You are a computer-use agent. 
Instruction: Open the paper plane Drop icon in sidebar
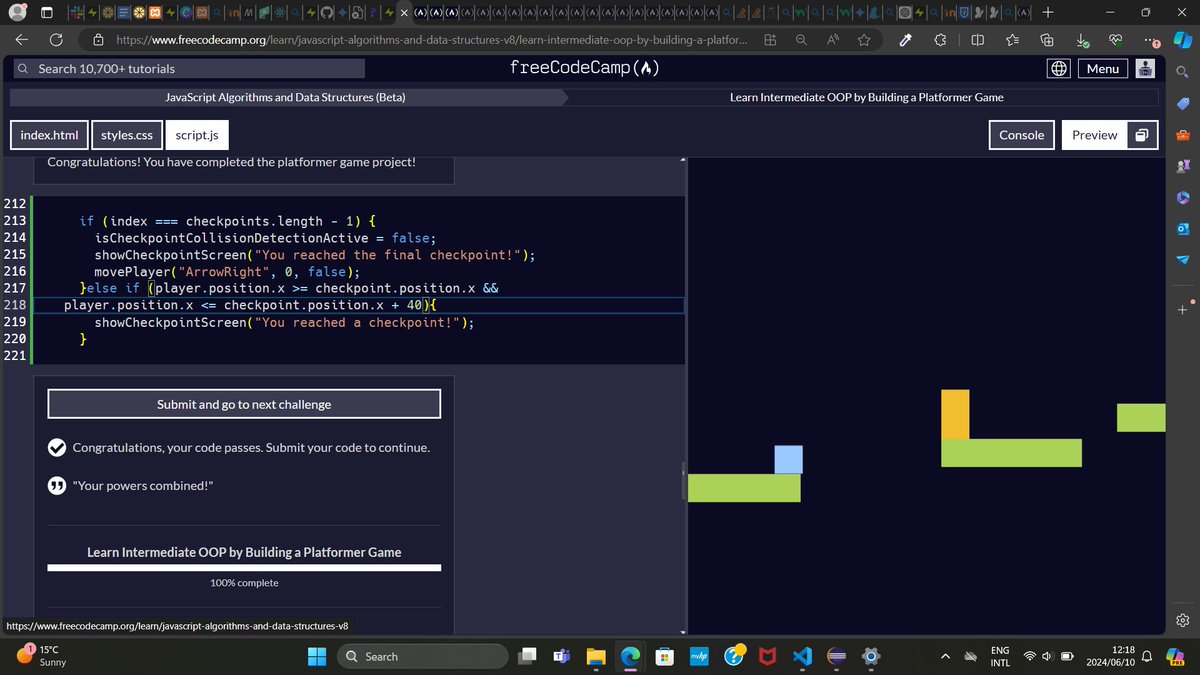(1182, 260)
